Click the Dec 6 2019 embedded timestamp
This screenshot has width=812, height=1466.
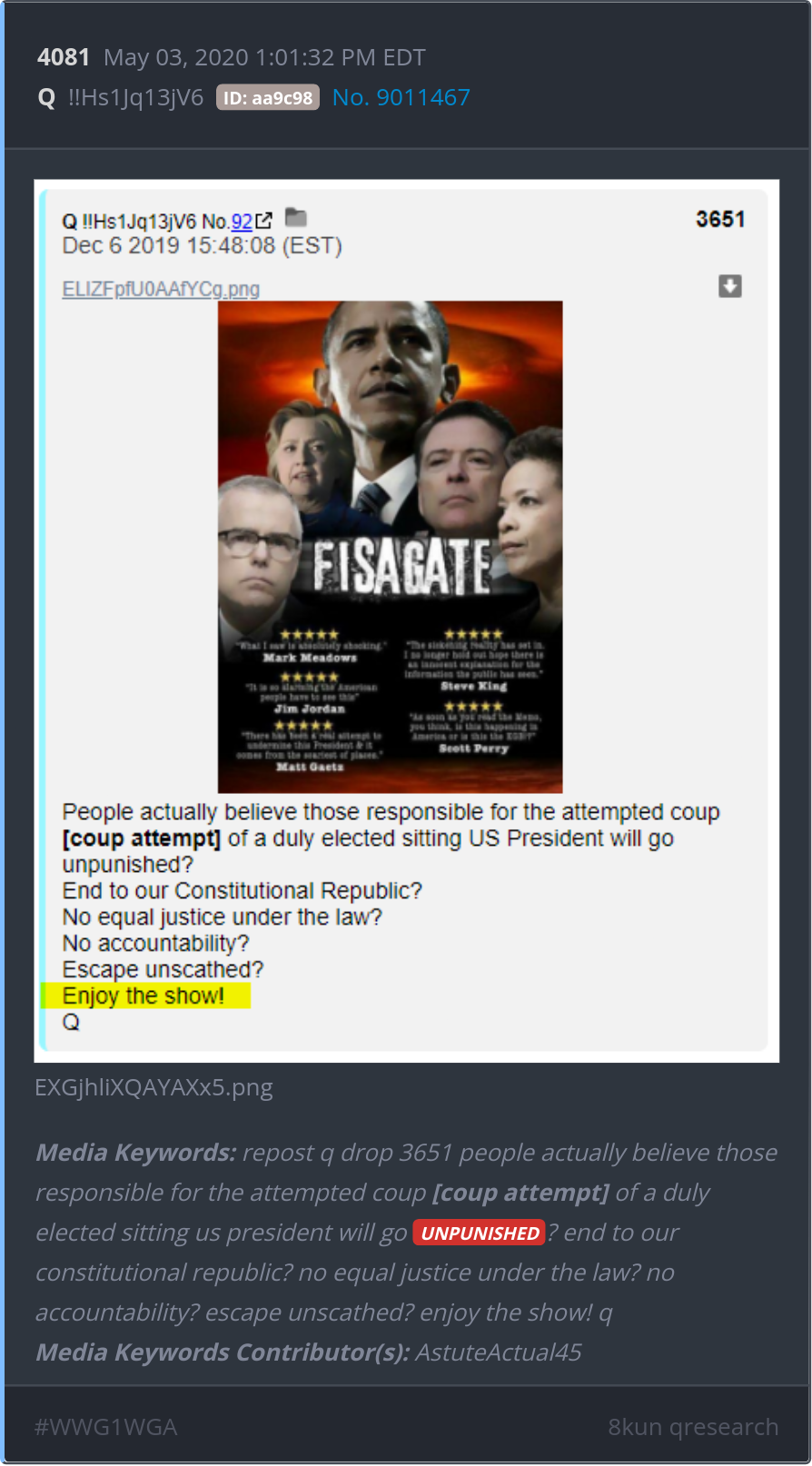[x=202, y=246]
